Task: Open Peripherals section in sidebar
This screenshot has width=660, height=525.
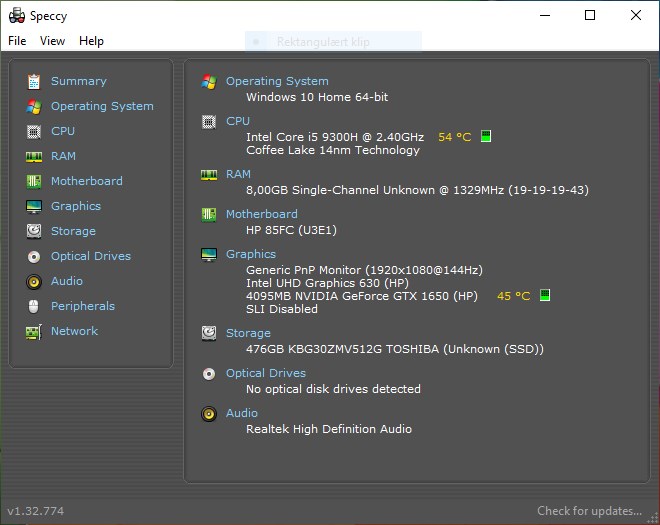Action: tap(83, 306)
